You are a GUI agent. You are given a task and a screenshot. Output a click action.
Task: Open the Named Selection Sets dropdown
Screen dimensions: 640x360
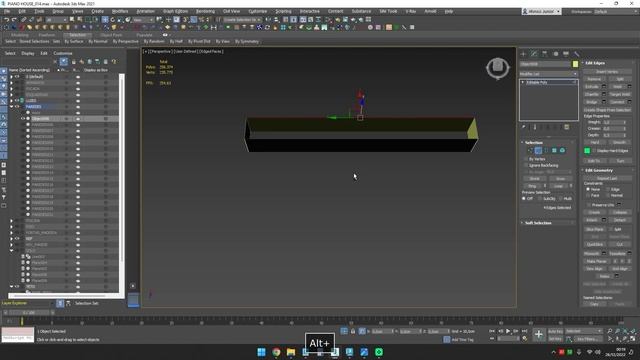(x=242, y=20)
